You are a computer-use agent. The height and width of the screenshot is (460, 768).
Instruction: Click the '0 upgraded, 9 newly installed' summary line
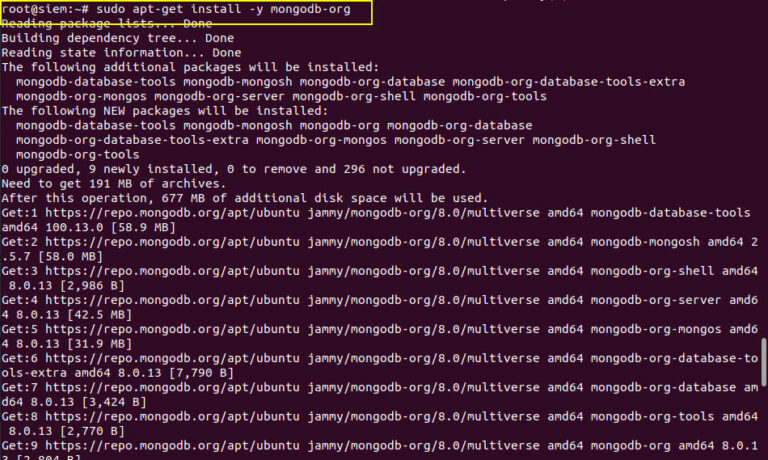point(234,169)
